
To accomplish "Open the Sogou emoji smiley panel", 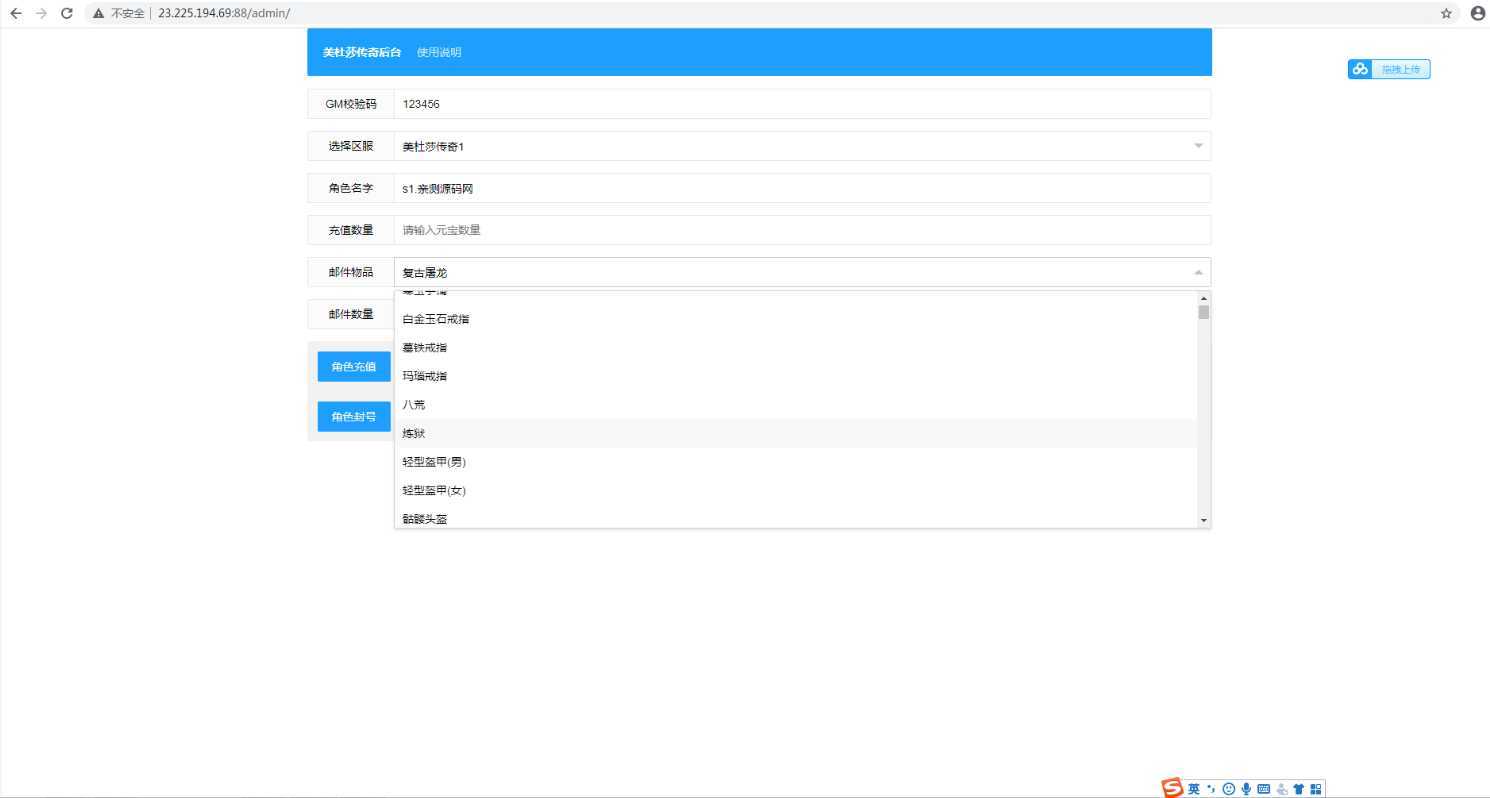I will click(1229, 789).
